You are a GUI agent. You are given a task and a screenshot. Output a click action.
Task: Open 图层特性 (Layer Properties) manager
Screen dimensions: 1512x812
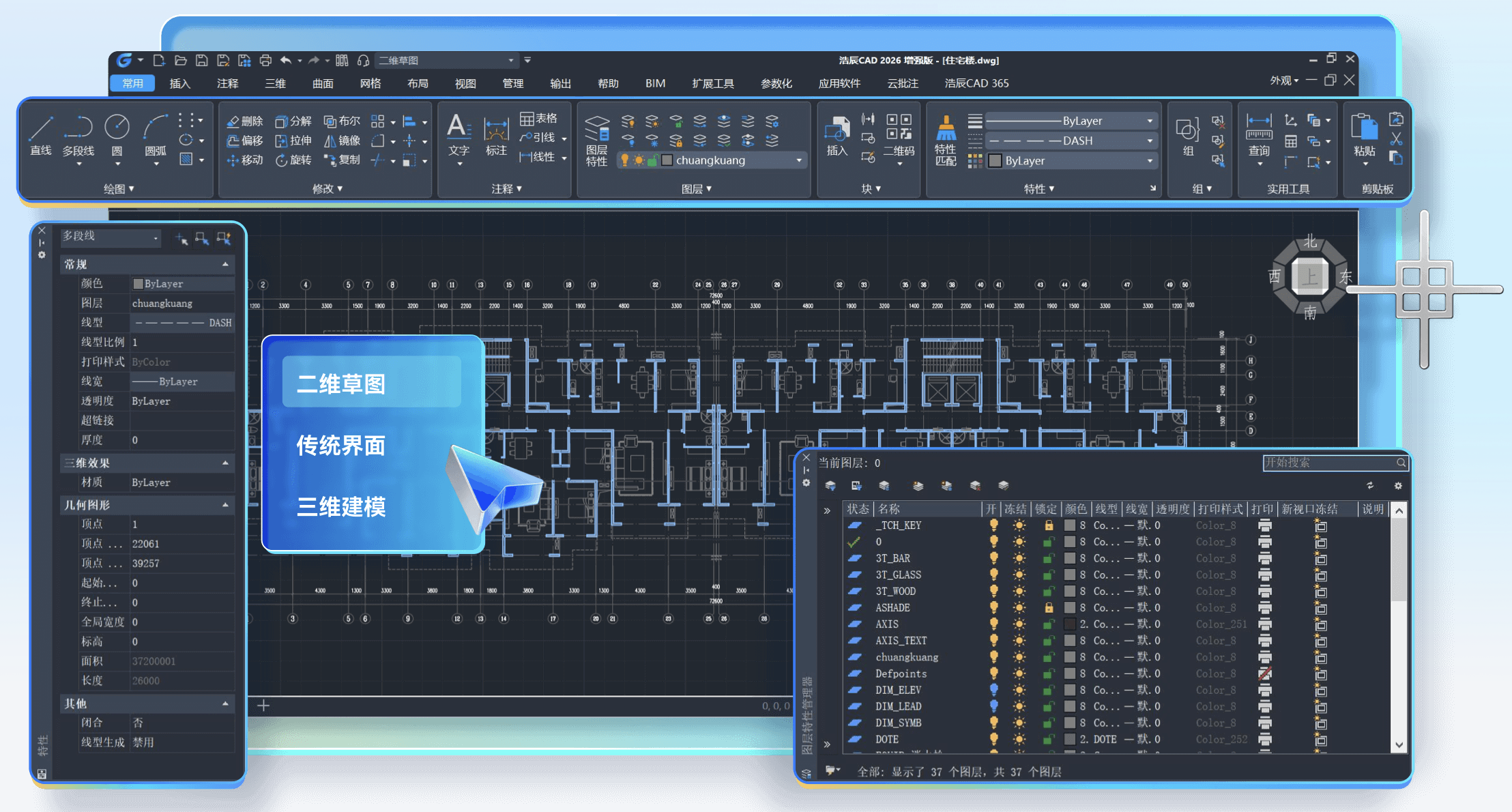[596, 141]
